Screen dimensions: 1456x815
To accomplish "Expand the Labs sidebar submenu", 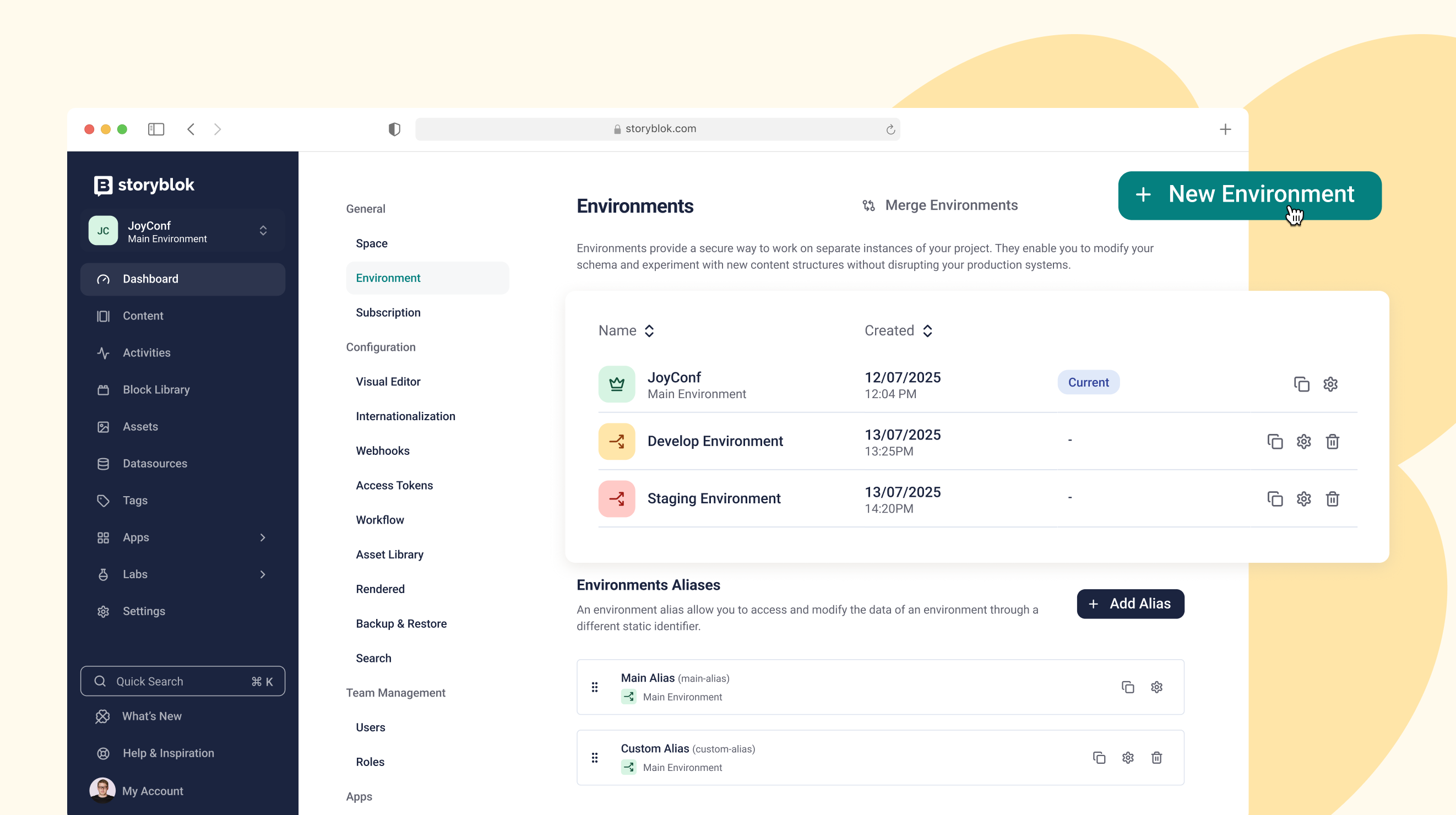I will (x=262, y=574).
